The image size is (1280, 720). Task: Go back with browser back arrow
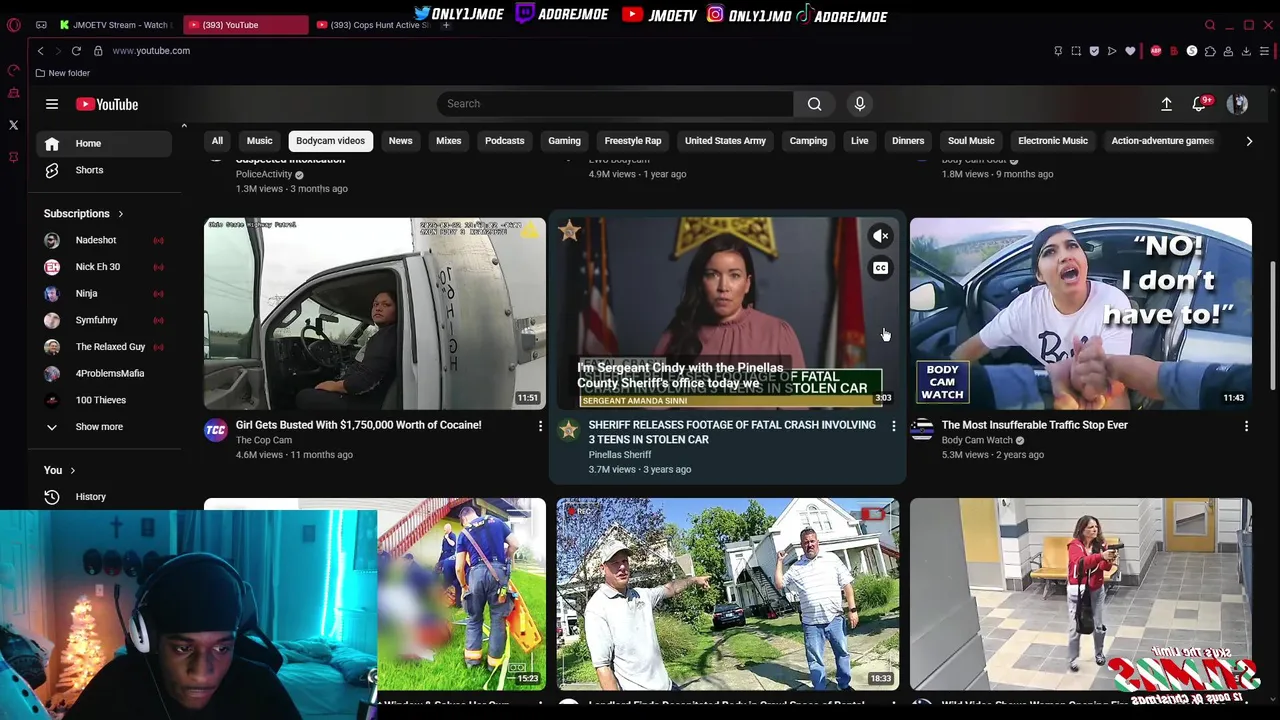point(40,51)
